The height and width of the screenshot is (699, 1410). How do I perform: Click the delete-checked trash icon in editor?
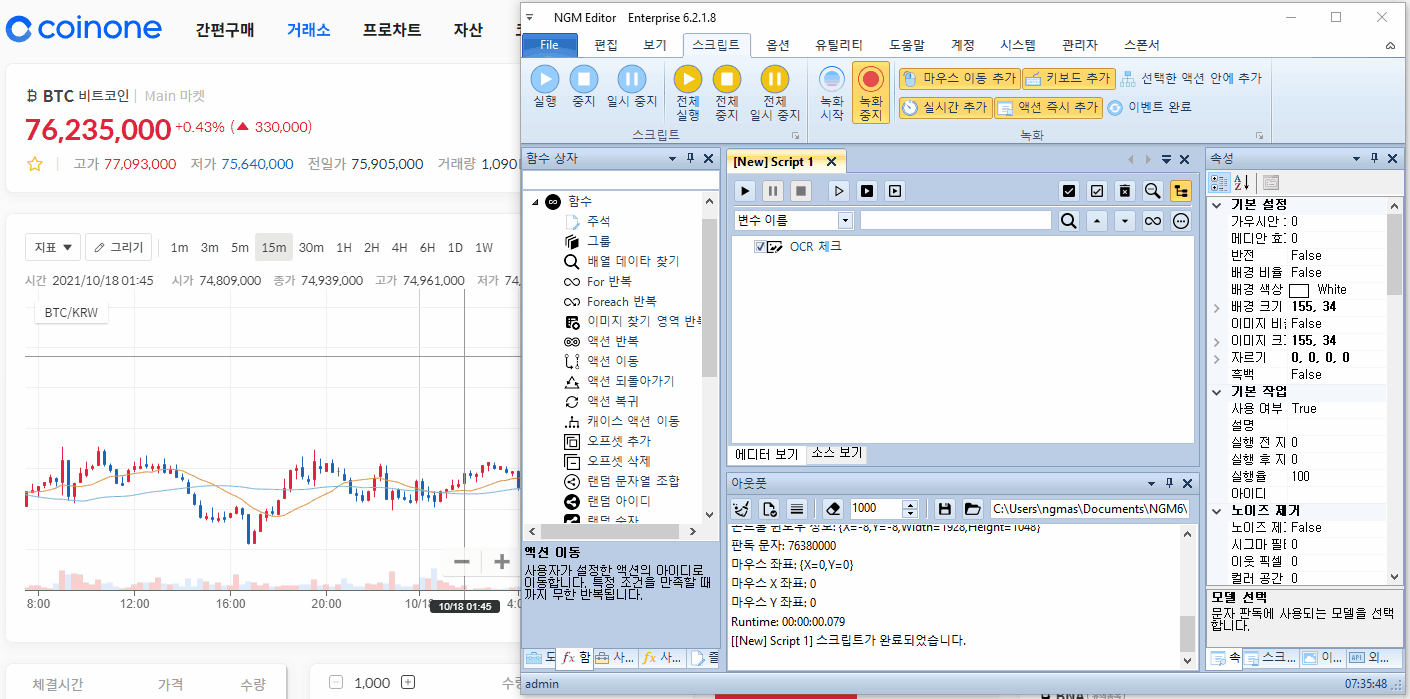tap(1124, 190)
